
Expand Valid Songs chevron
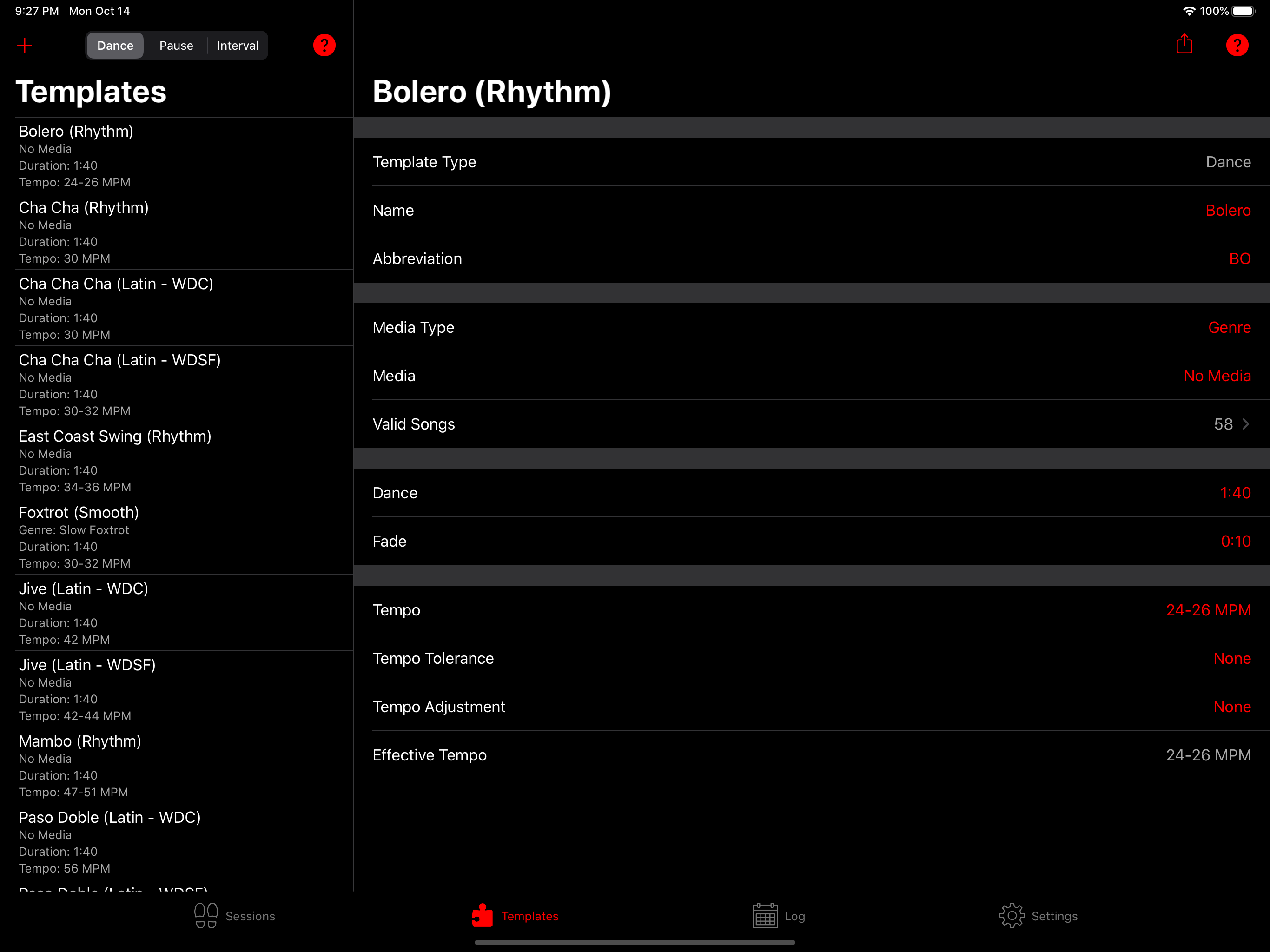(x=1246, y=424)
